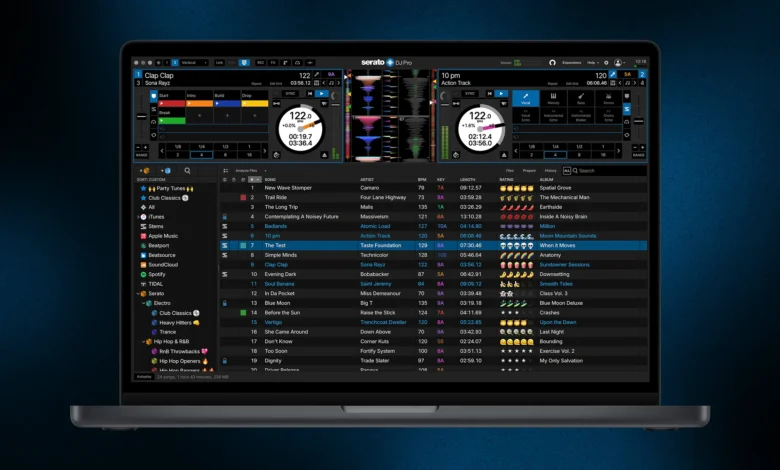The height and width of the screenshot is (470, 780).
Task: Select the Bass stem pad on right deck
Action: coord(581,98)
